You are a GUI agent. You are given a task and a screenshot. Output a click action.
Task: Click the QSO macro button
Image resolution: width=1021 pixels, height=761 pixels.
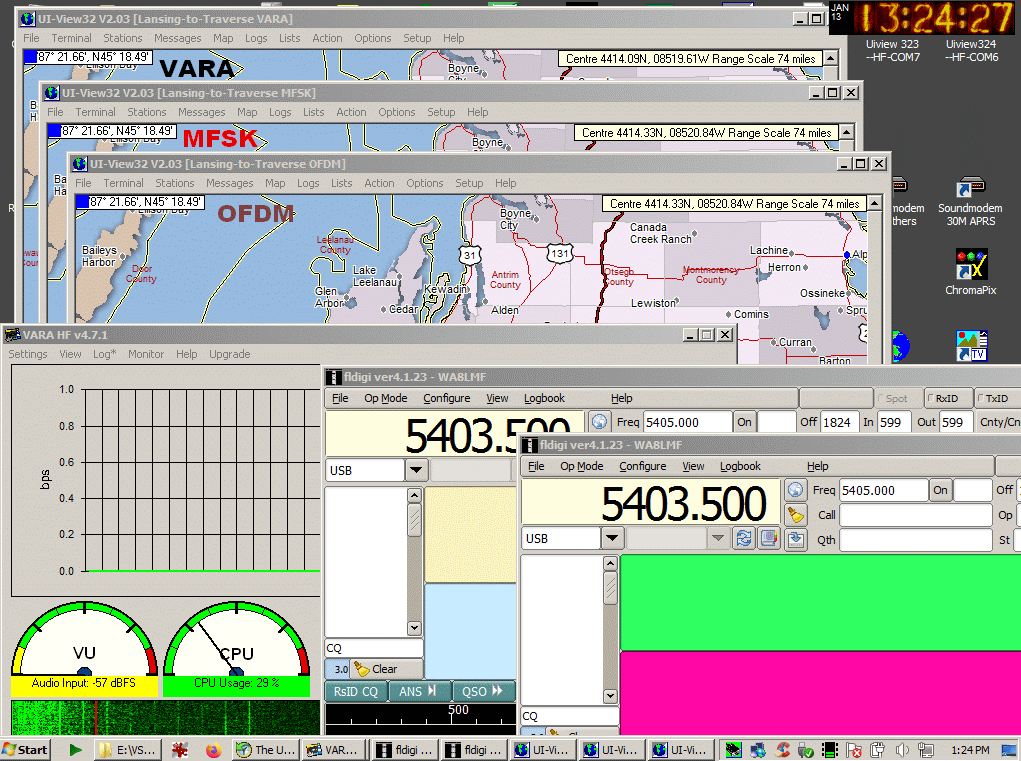483,691
